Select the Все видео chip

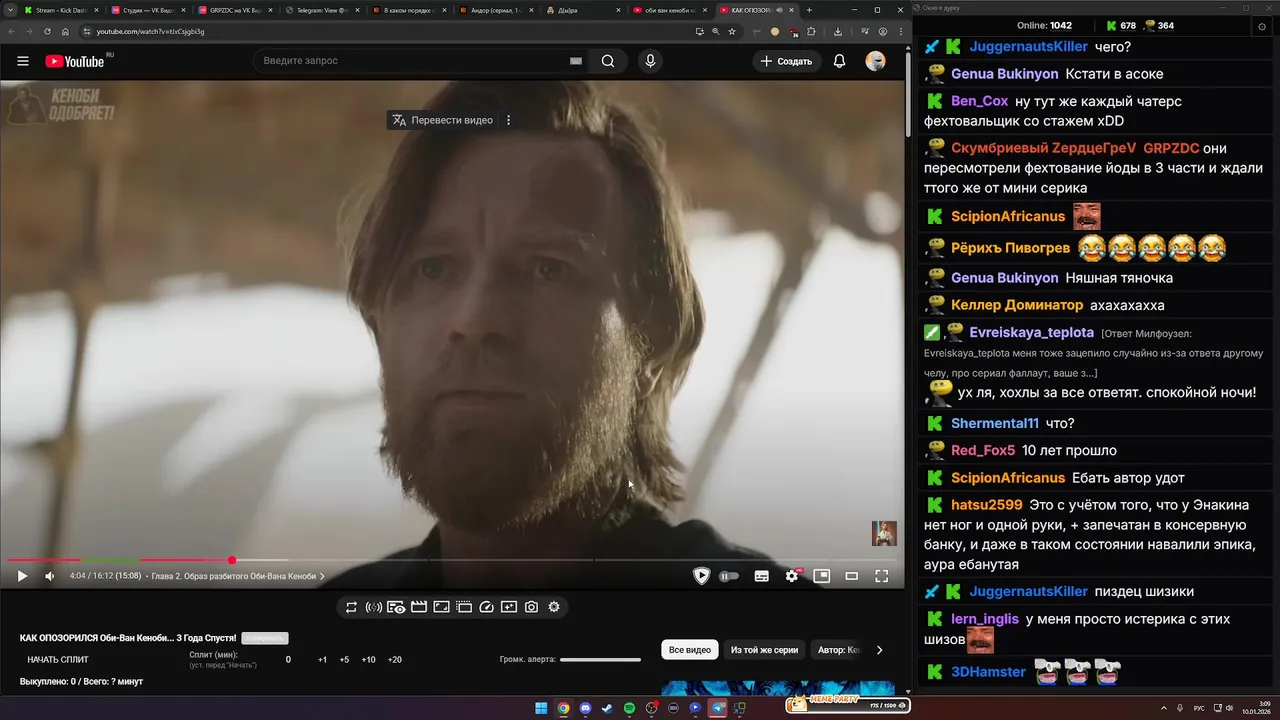tap(690, 650)
